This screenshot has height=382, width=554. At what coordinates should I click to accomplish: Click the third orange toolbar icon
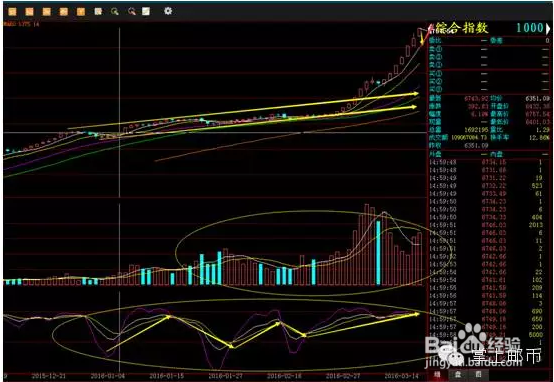[x=47, y=12]
